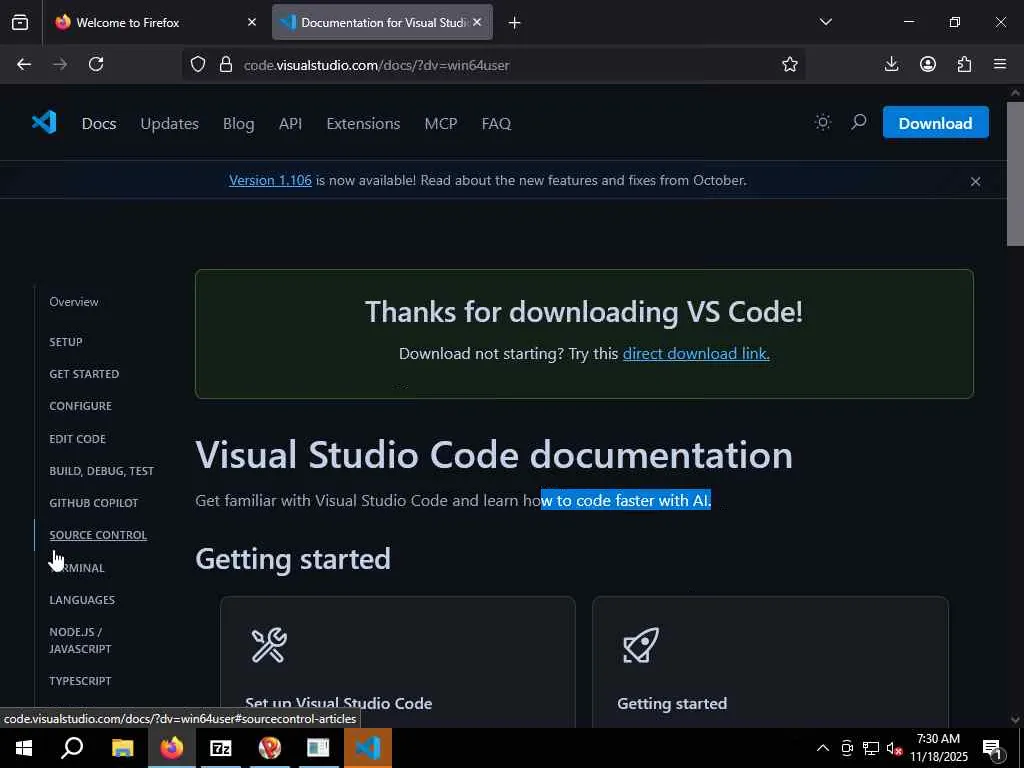This screenshot has height=768, width=1024.
Task: Close the Documentation for Visual Studio tab
Action: tap(477, 22)
